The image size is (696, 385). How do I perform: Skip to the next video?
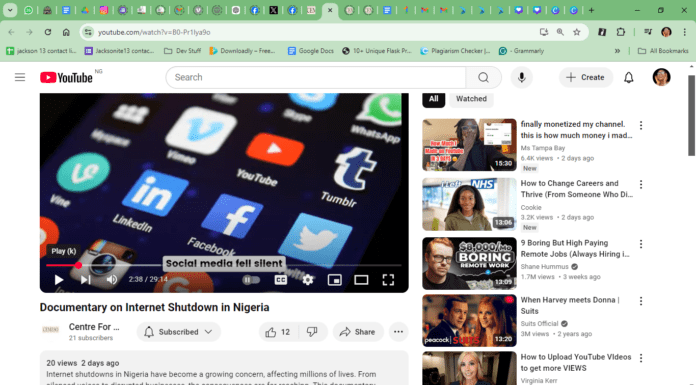[x=86, y=280]
